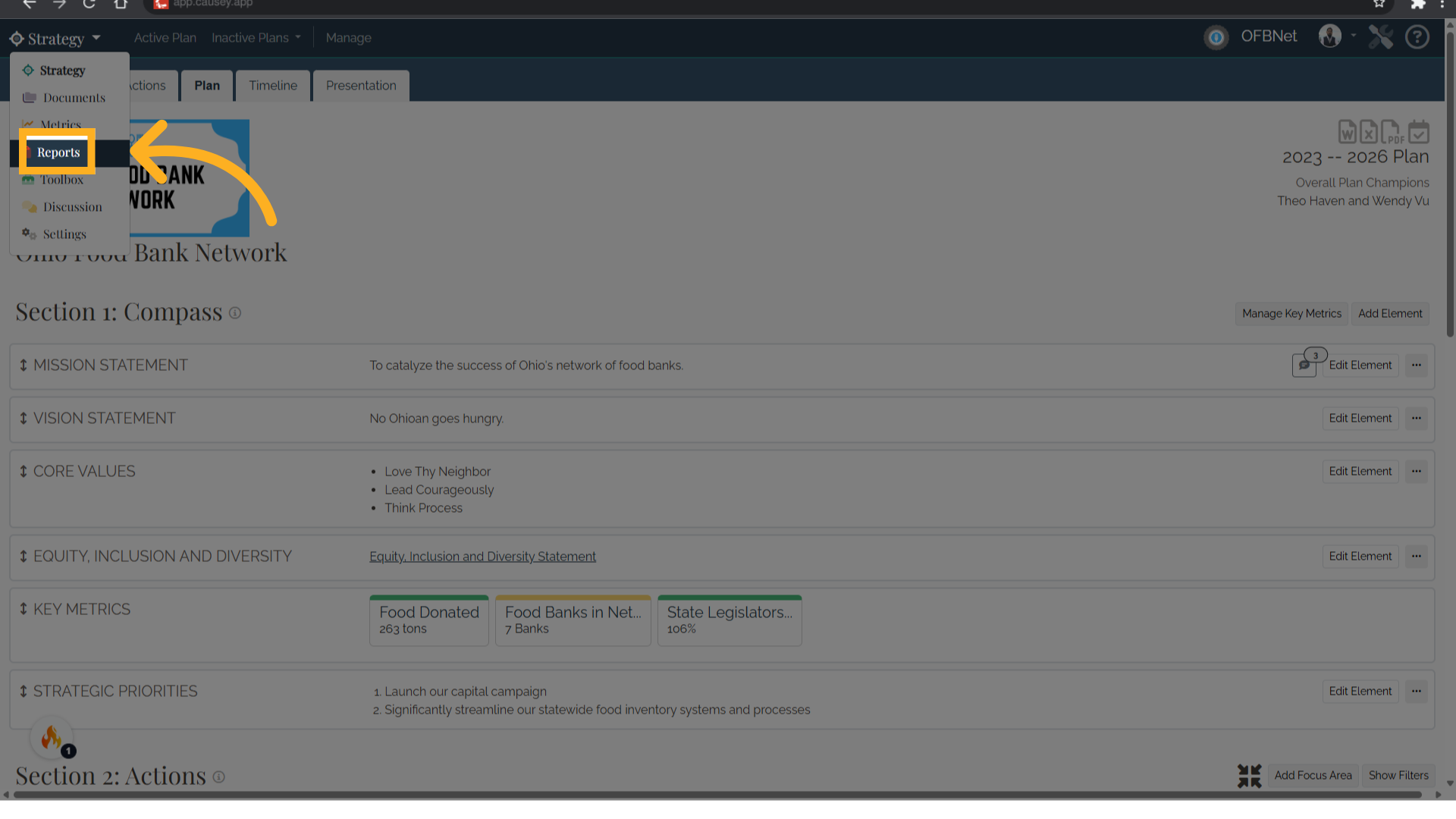Open the State Legislators metric card
Viewport: 1456px width, 819px height.
coord(730,620)
